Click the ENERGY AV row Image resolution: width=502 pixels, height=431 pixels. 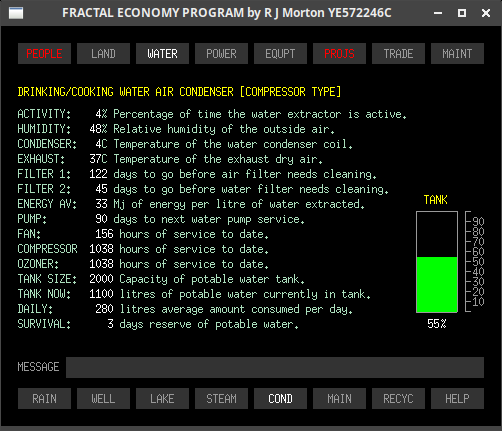pos(191,204)
